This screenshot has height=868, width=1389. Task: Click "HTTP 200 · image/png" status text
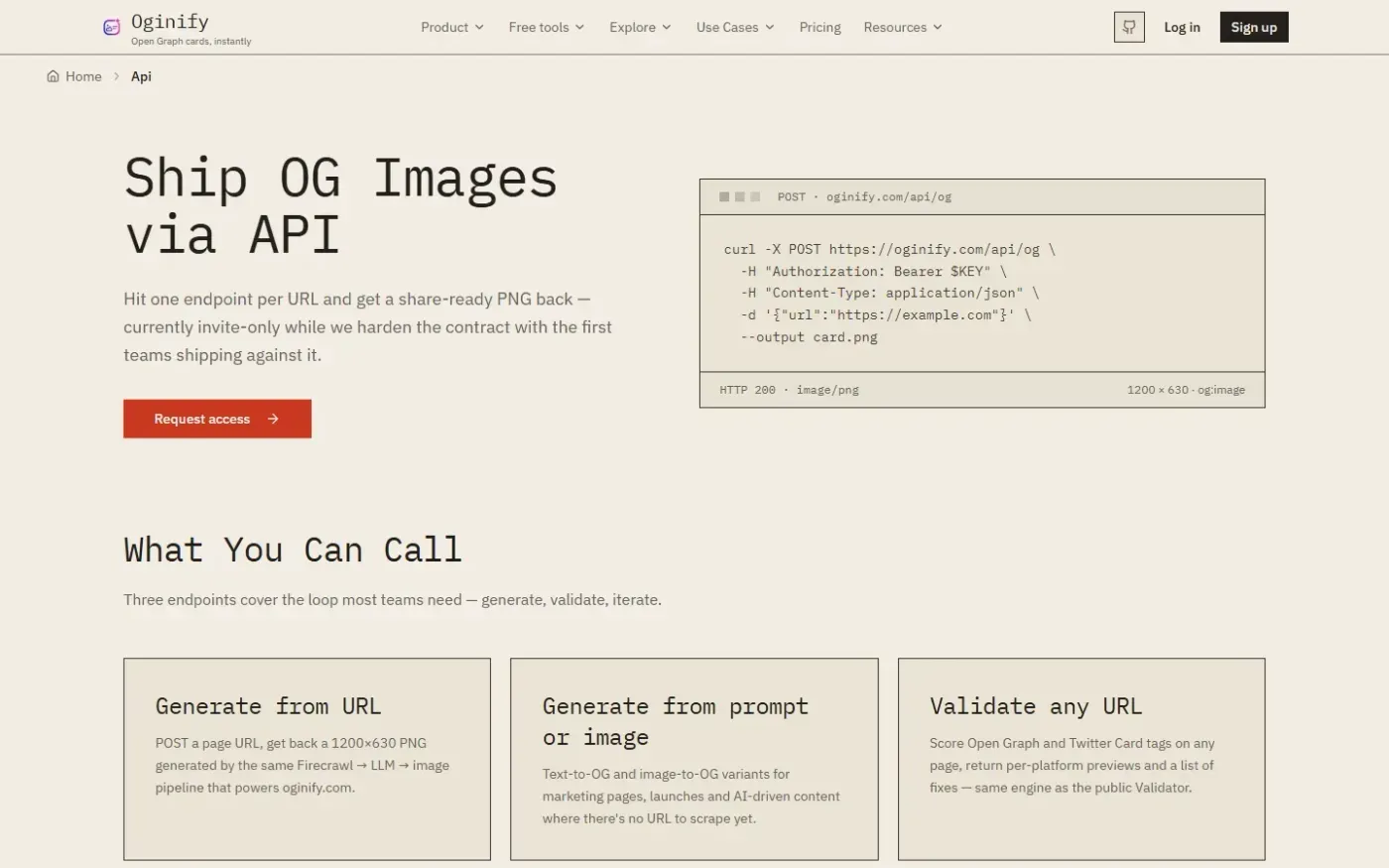[789, 390]
